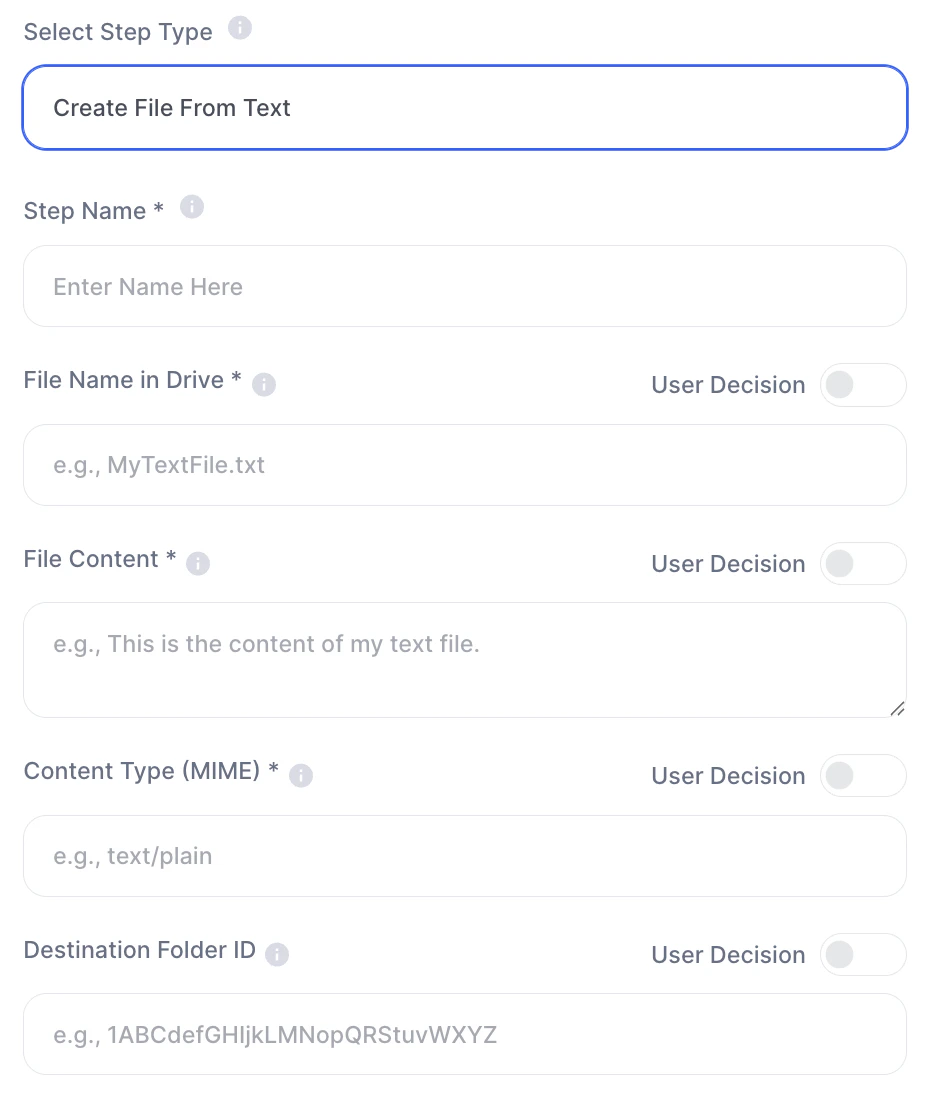Focus the MyTextFile.txt file name input
Viewport: 932px width, 1120px height.
tap(465, 465)
